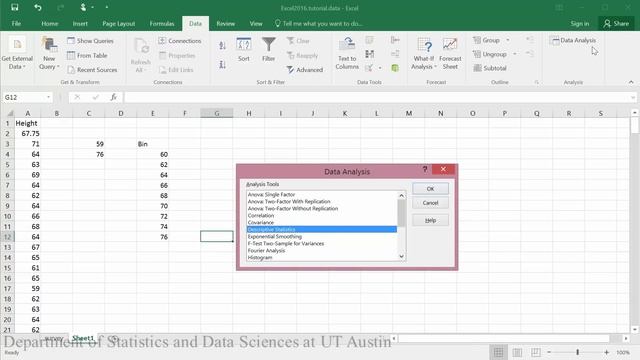The height and width of the screenshot is (360, 640).
Task: Open the File tab
Action: pyautogui.click(x=16, y=24)
